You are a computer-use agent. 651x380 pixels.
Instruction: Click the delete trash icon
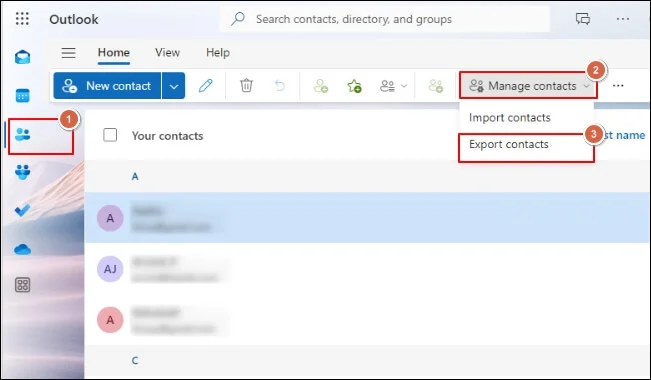pyautogui.click(x=246, y=86)
